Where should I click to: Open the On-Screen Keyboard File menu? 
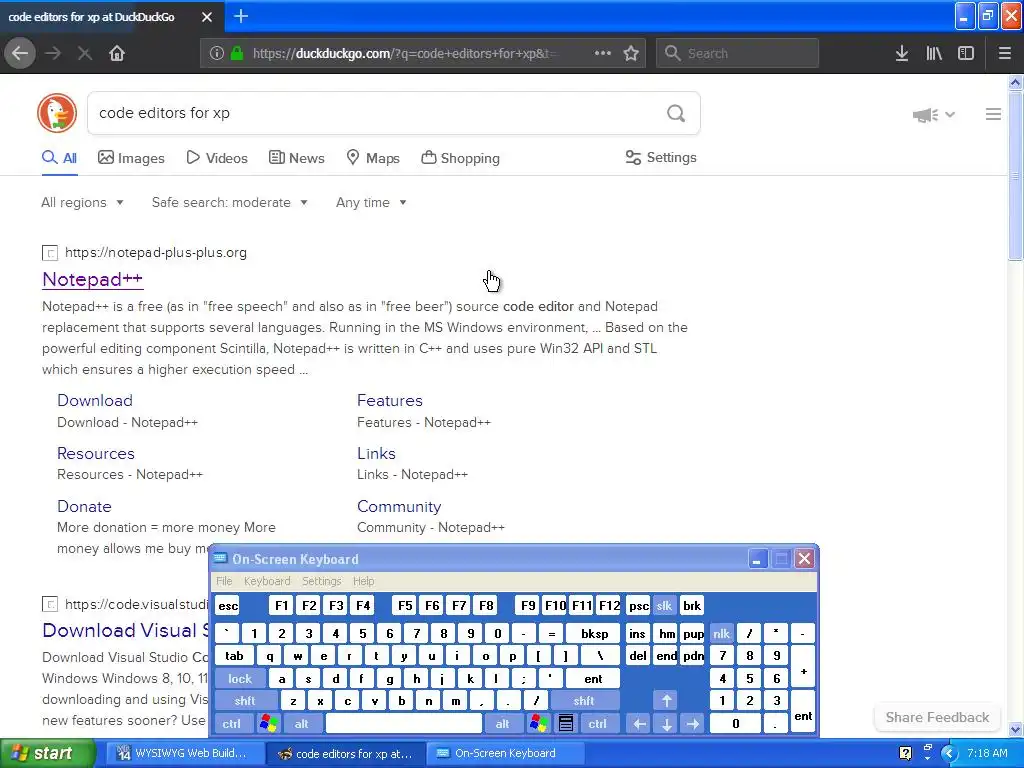click(224, 581)
